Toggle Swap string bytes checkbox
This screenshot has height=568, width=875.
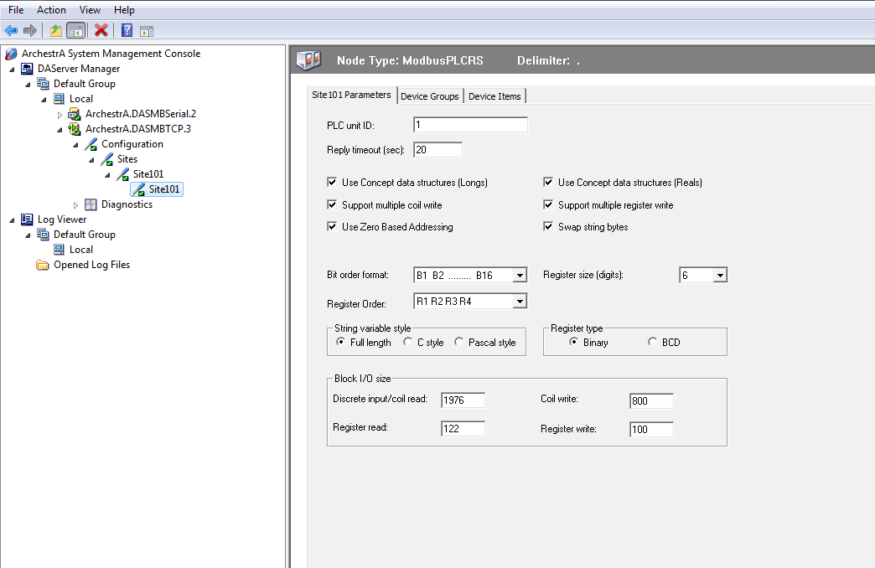548,227
